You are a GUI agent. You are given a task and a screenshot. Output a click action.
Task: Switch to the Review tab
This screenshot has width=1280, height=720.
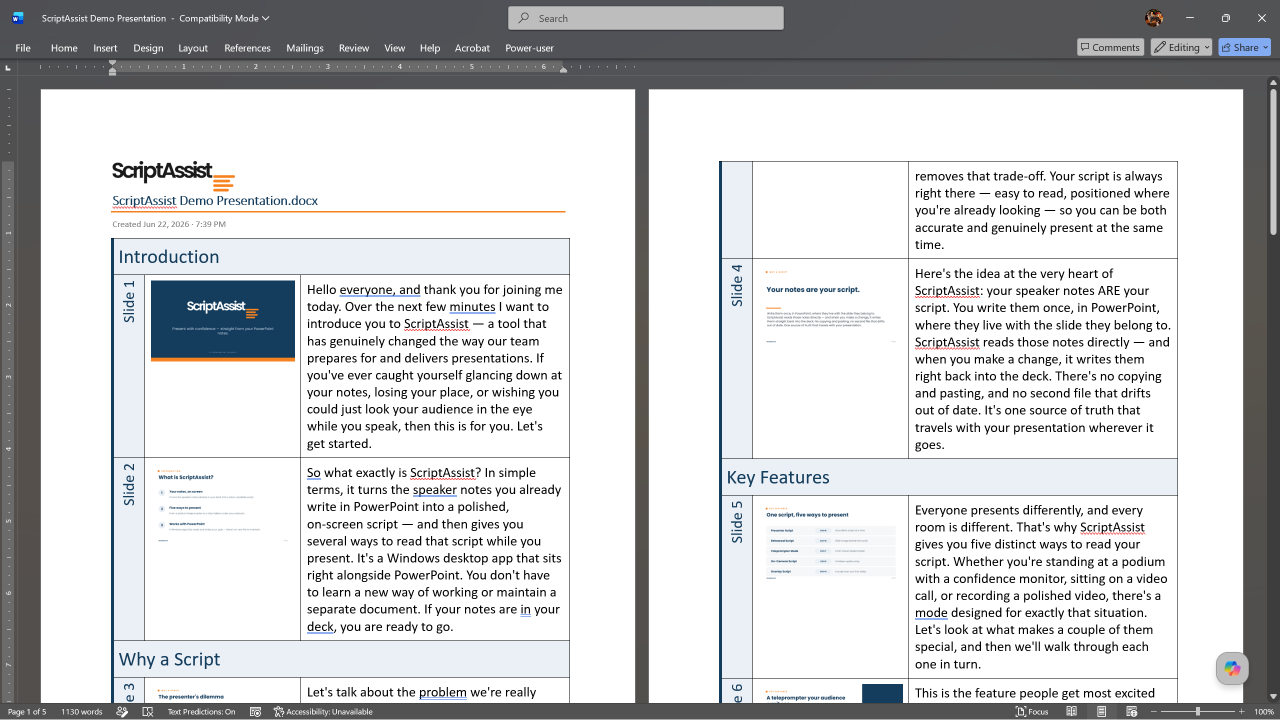coord(354,48)
